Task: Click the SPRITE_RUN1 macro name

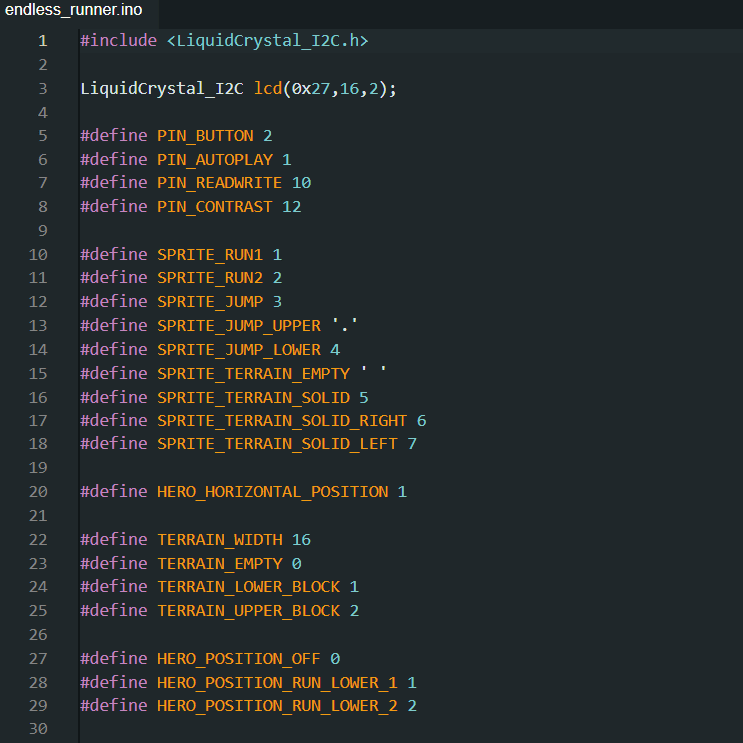Action: (x=210, y=255)
